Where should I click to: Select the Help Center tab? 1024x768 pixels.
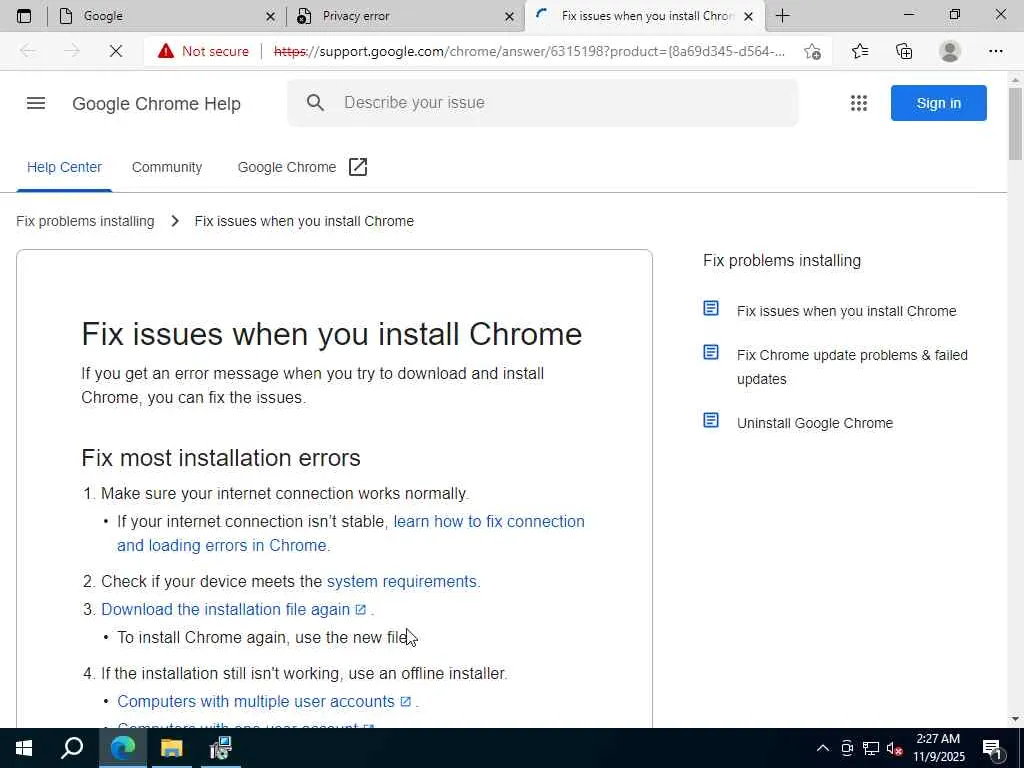click(64, 167)
